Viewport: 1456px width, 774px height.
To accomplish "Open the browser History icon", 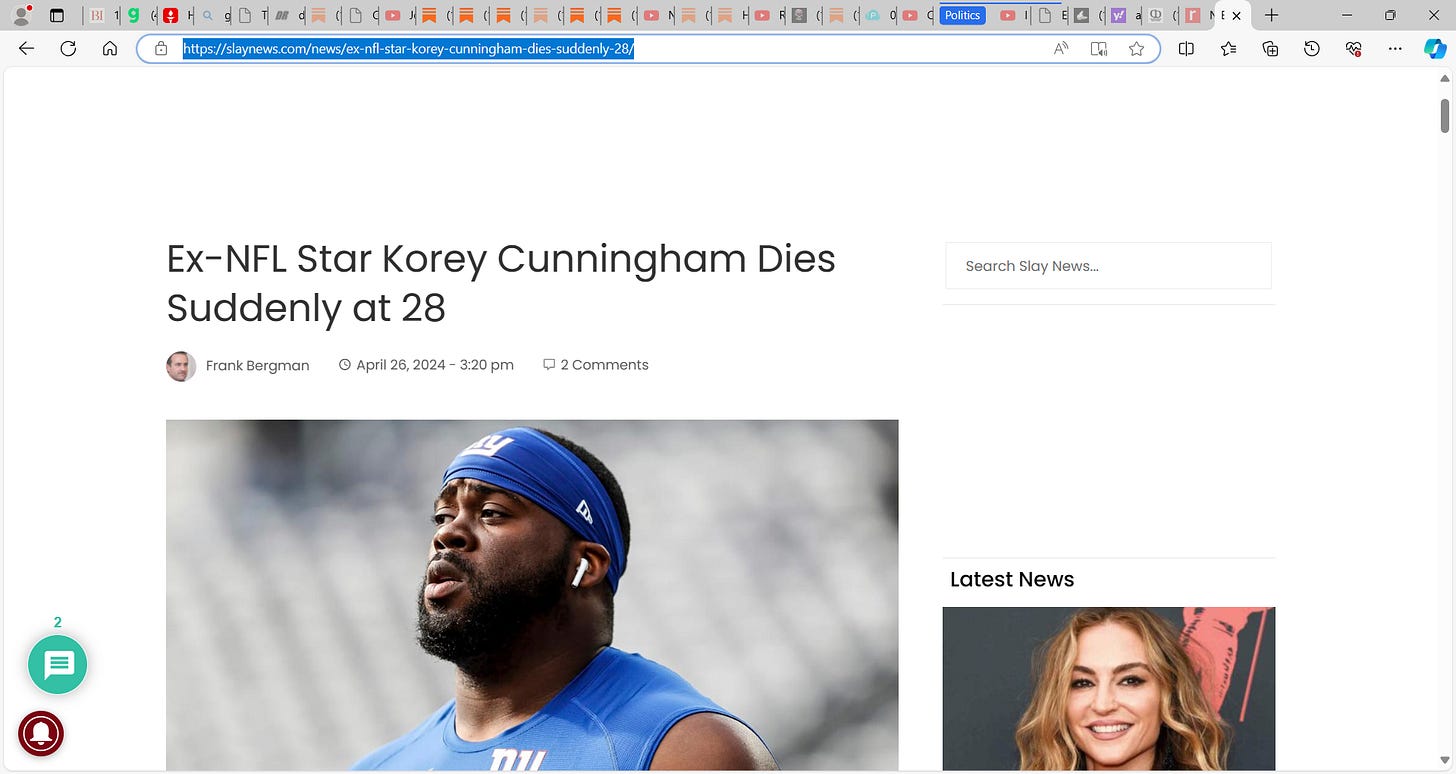I will coord(1312,48).
